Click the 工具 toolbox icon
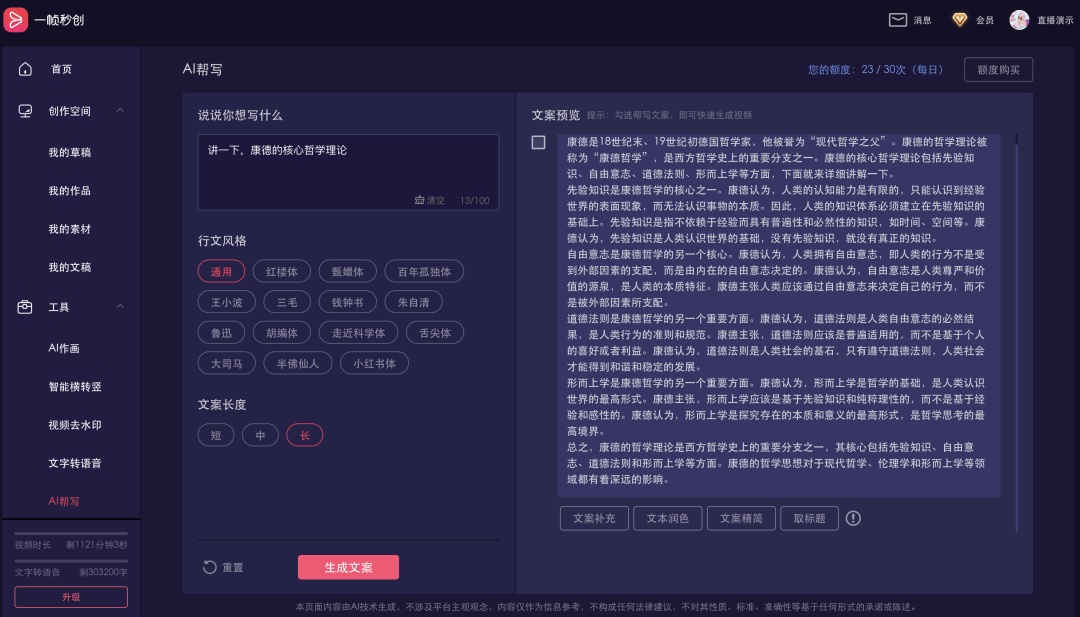The height and width of the screenshot is (617, 1080). click(x=25, y=307)
